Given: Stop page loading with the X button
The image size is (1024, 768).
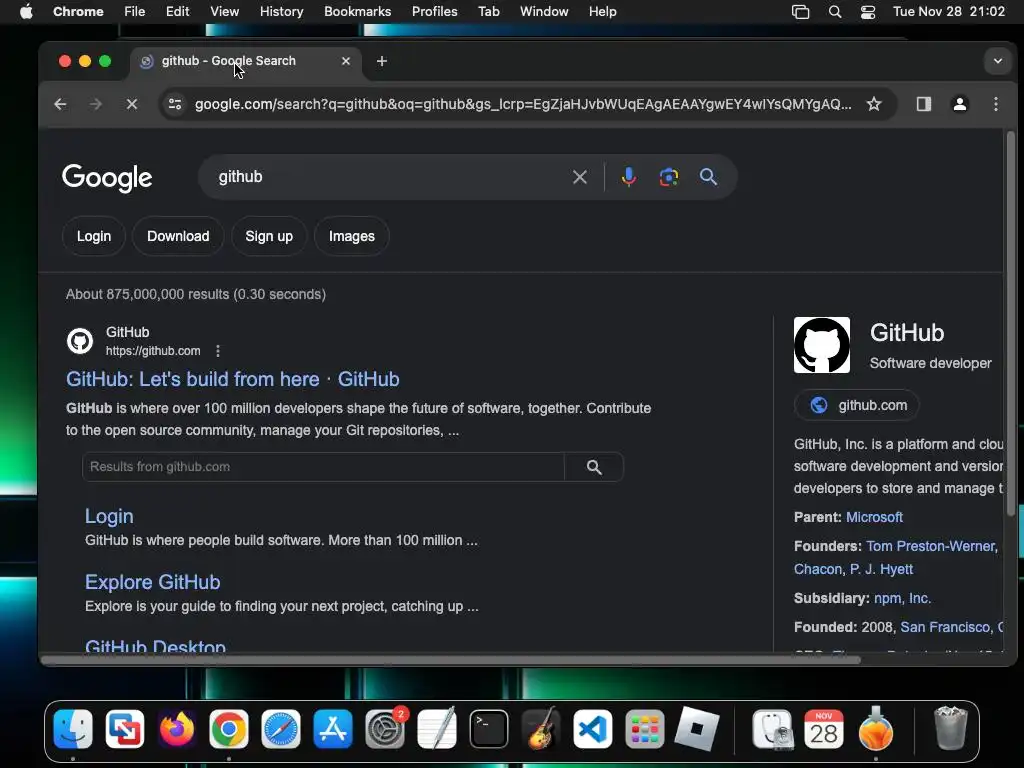Looking at the screenshot, I should [131, 104].
